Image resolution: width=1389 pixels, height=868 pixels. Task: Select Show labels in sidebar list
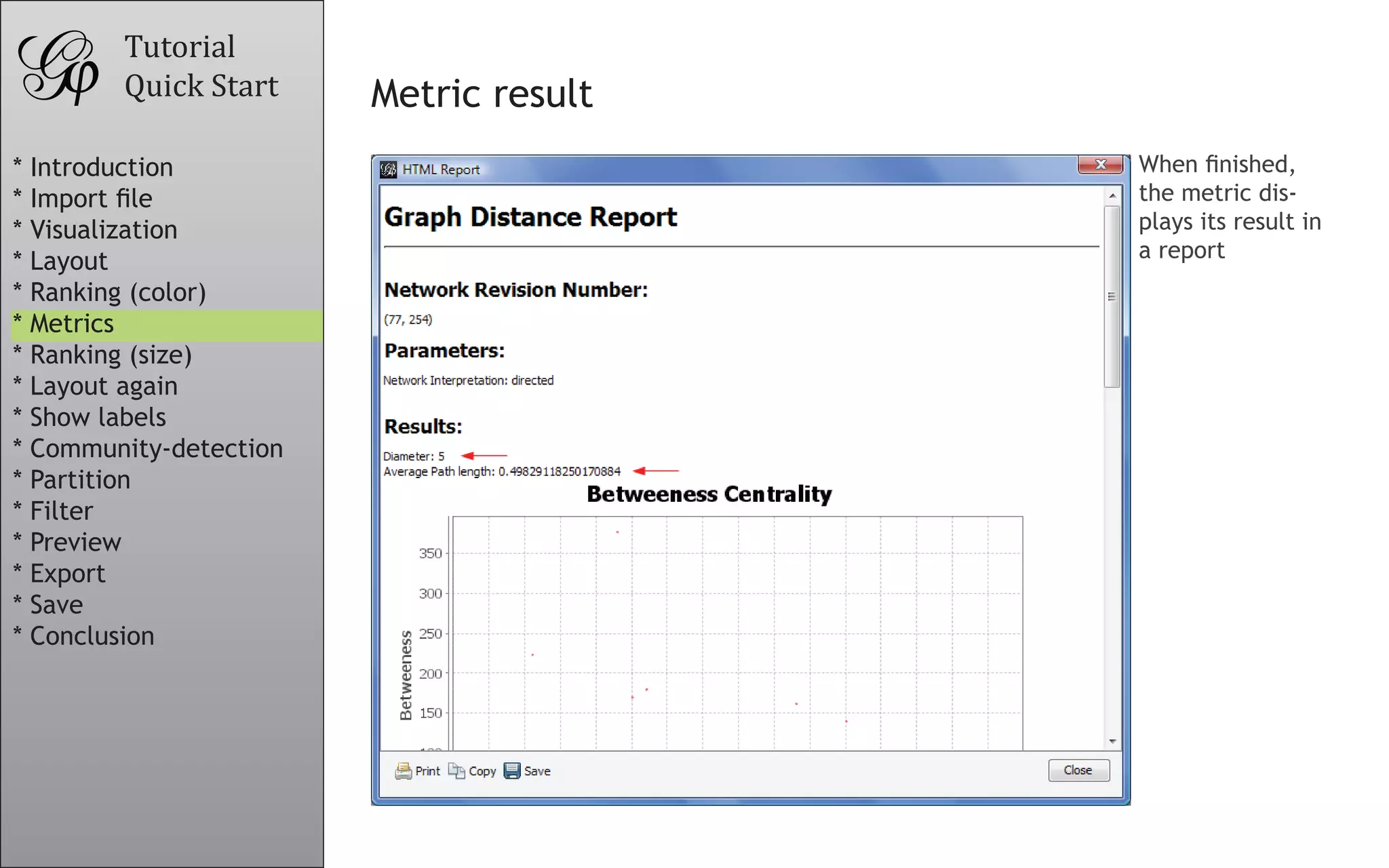tap(98, 418)
